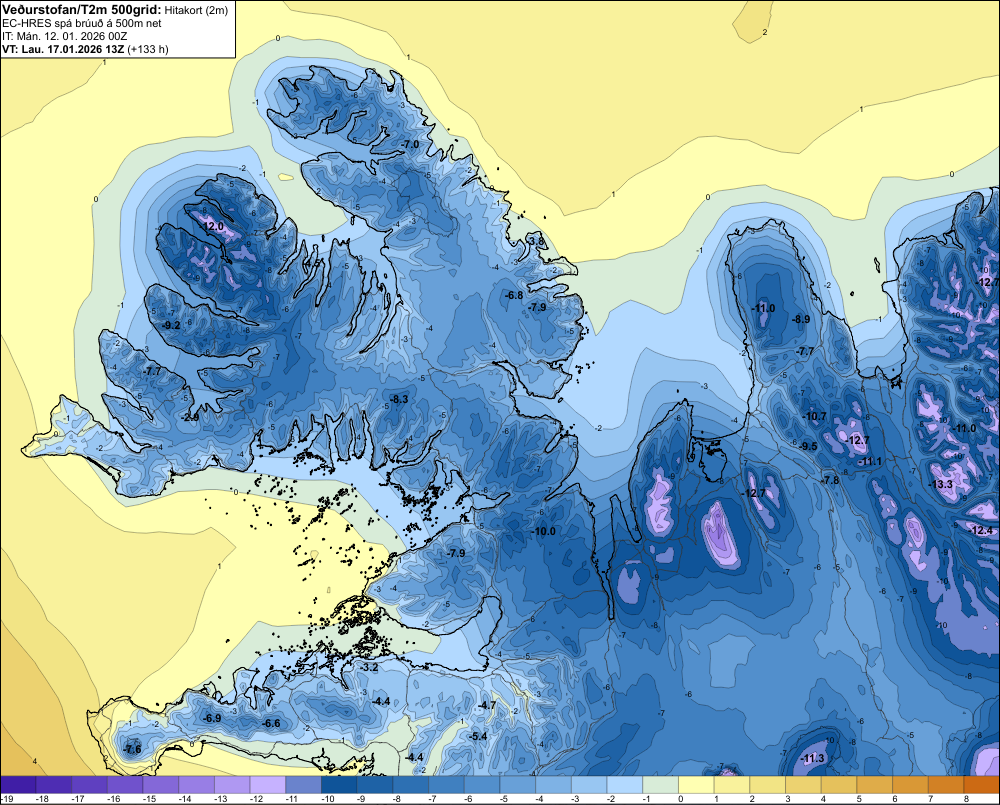This screenshot has height=805, width=1000.
Task: Click the -6.9 temperature label
Action: (212, 718)
